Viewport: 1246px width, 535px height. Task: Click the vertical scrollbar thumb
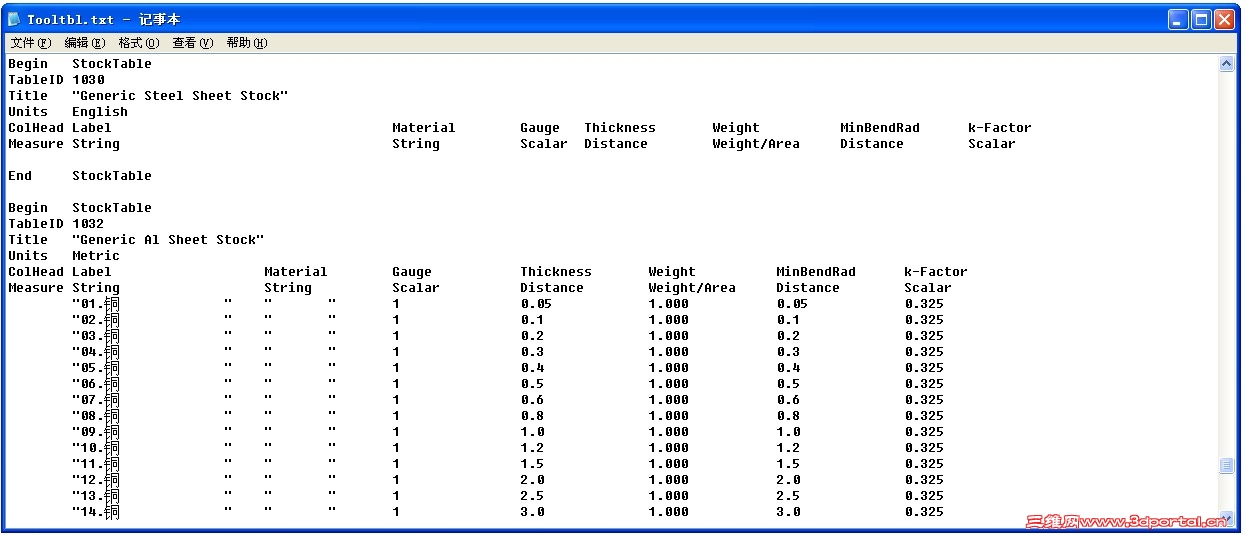(x=1227, y=466)
